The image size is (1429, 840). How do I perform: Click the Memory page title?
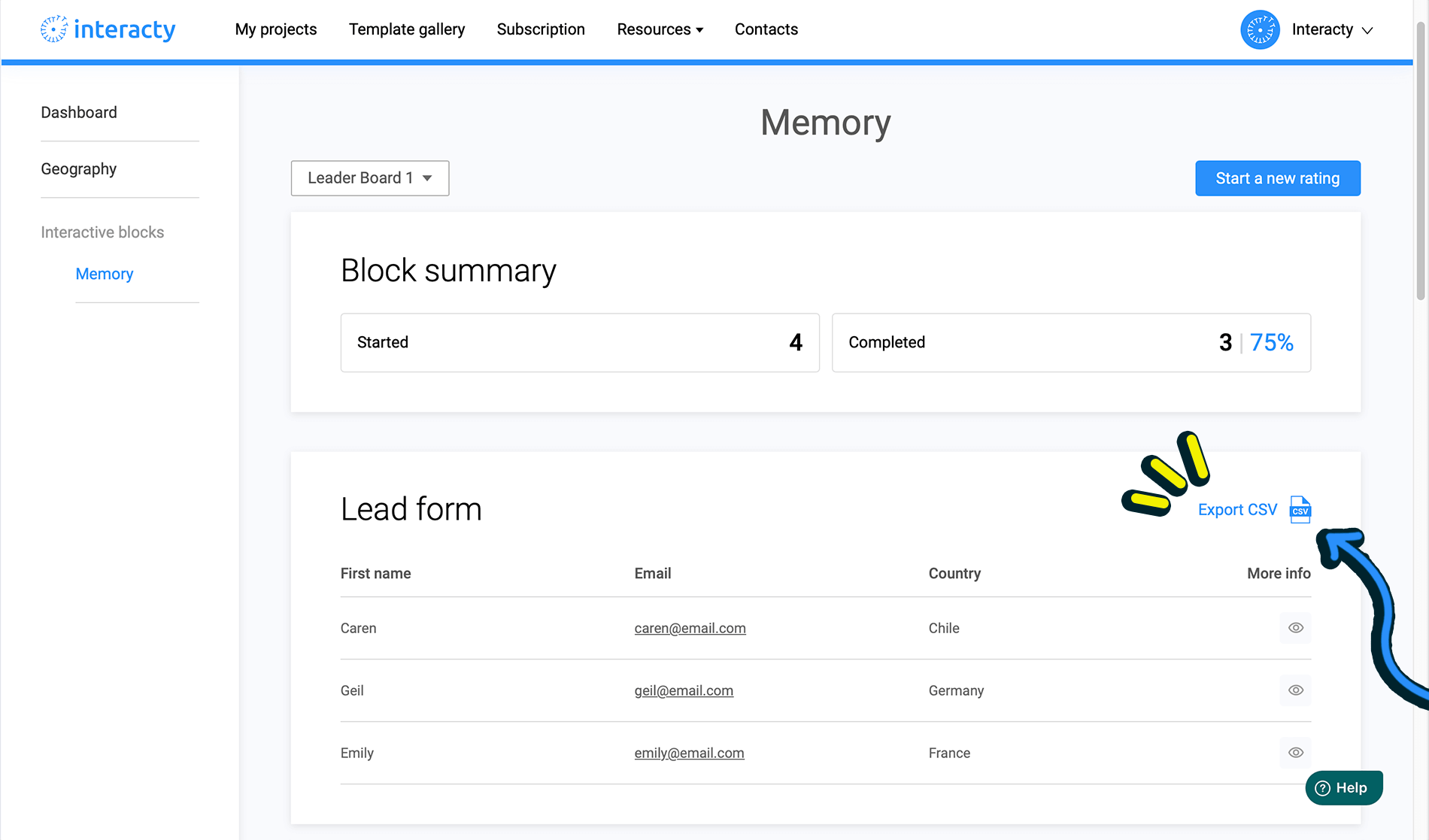point(826,123)
